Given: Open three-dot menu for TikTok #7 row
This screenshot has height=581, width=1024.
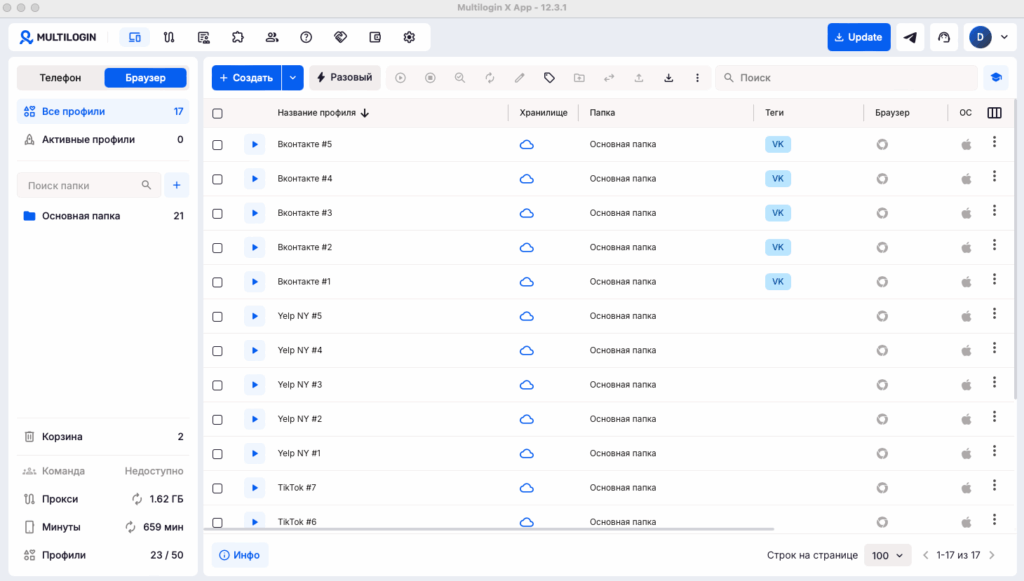Looking at the screenshot, I should click(x=995, y=485).
